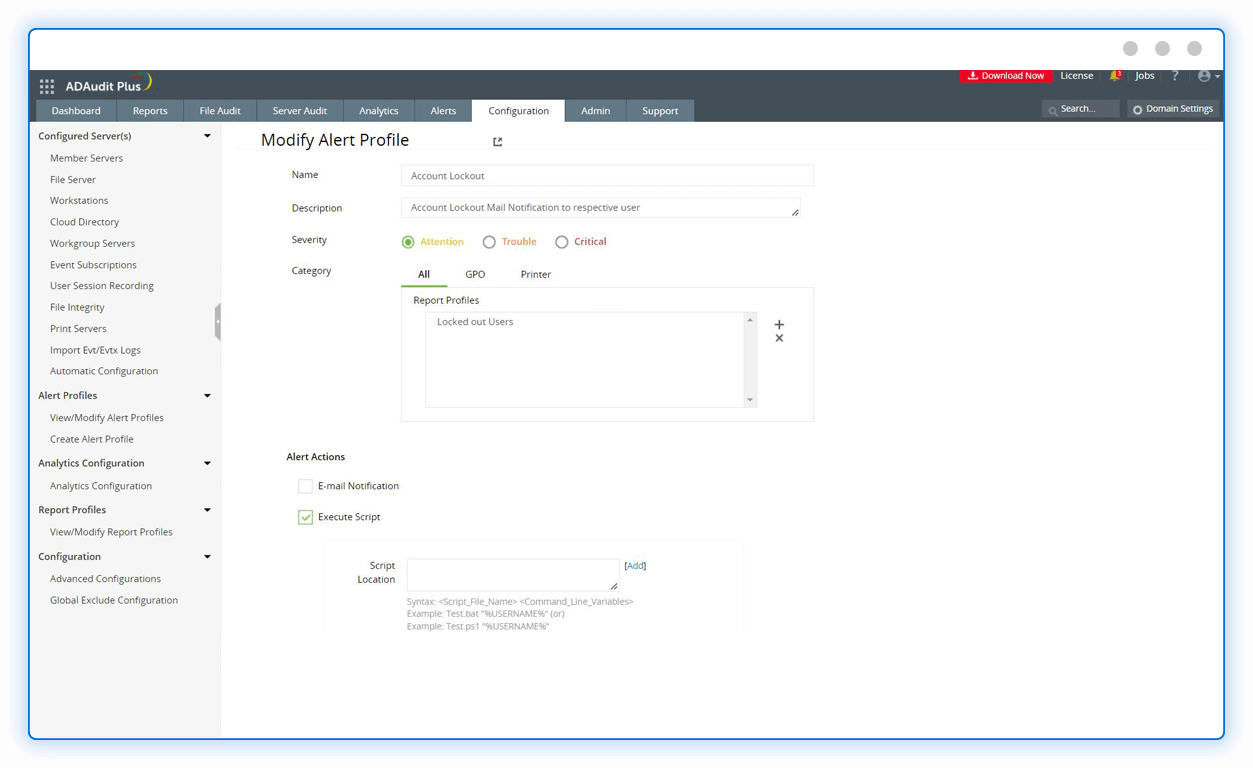Open Domain Settings
1253x768 pixels.
pos(1173,109)
